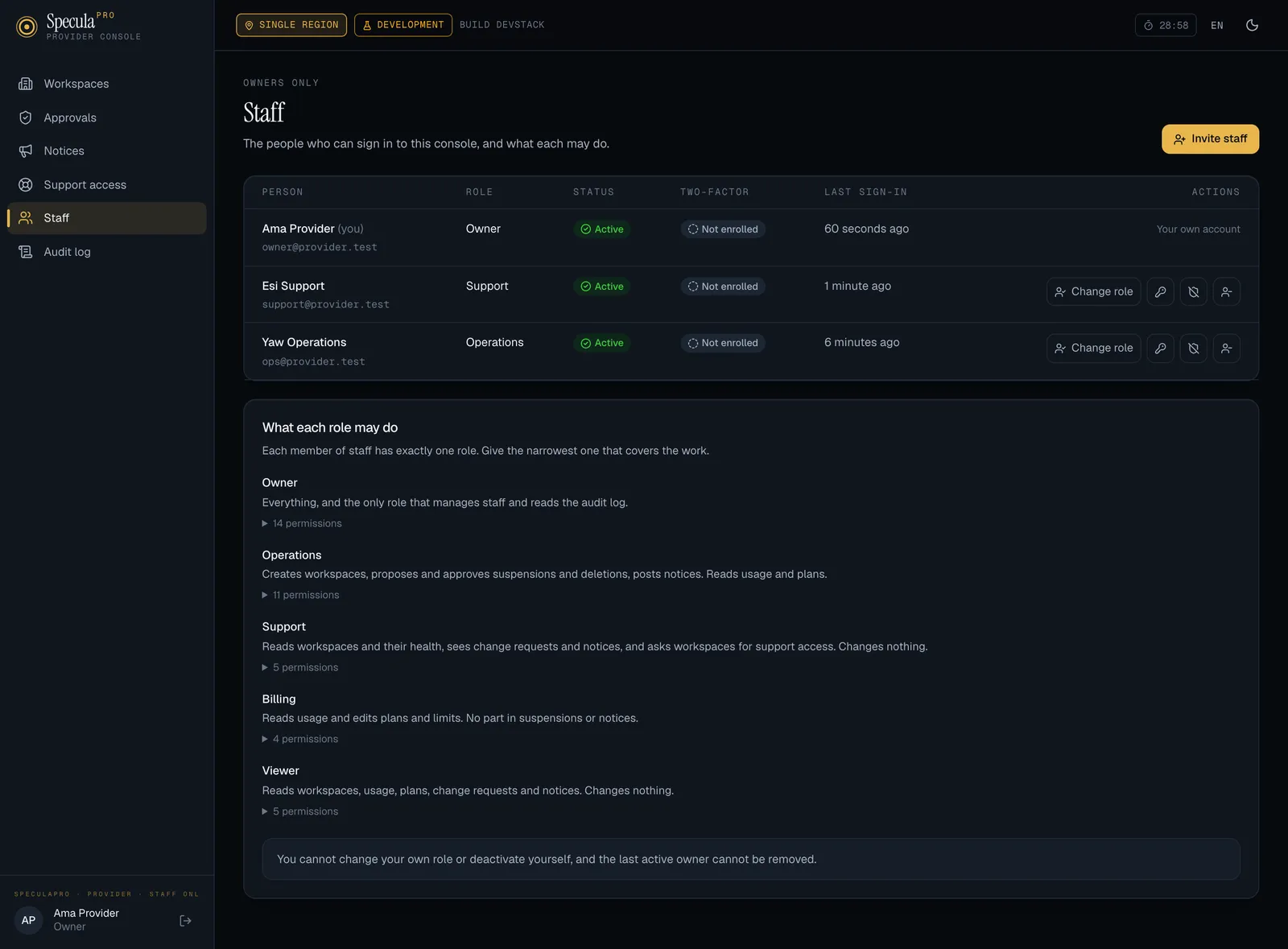
Task: Click the LAST SIGN-IN column header
Action: click(865, 192)
